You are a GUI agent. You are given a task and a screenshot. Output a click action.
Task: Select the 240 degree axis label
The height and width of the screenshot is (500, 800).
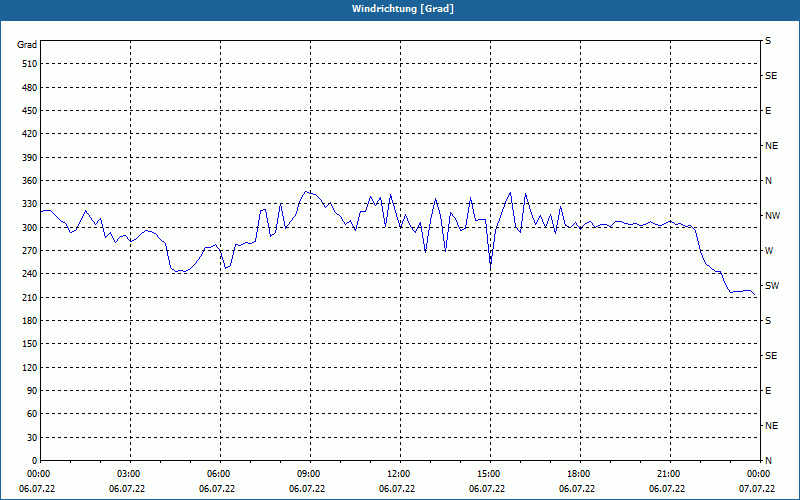30,274
